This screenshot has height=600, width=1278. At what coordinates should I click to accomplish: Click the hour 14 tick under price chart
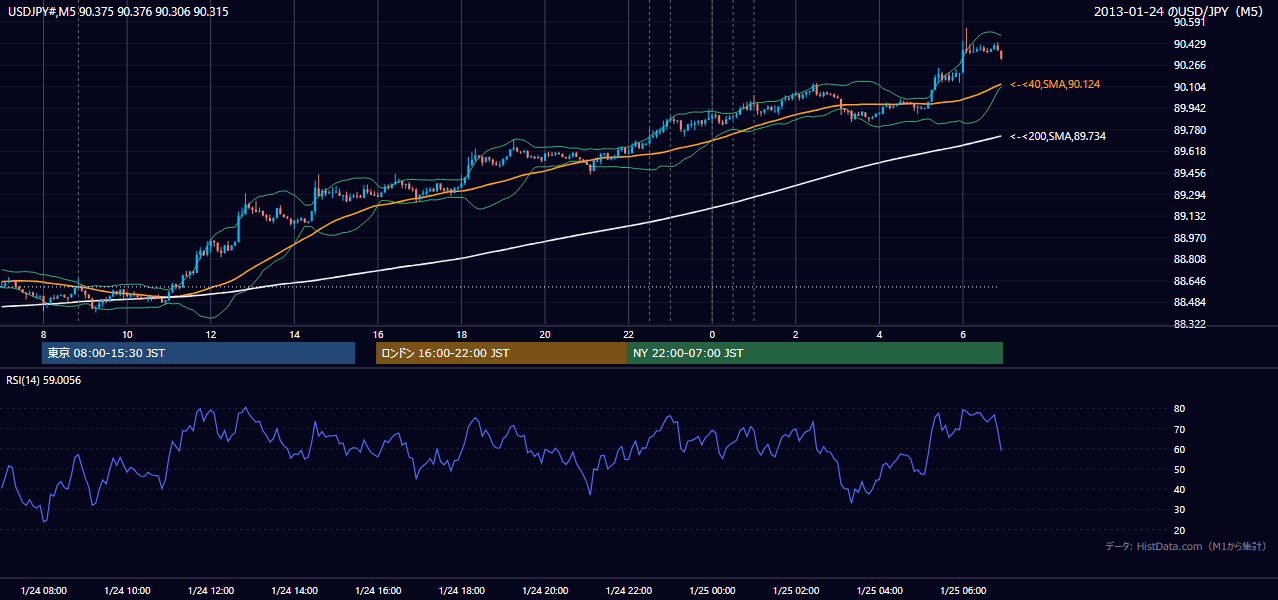(294, 334)
